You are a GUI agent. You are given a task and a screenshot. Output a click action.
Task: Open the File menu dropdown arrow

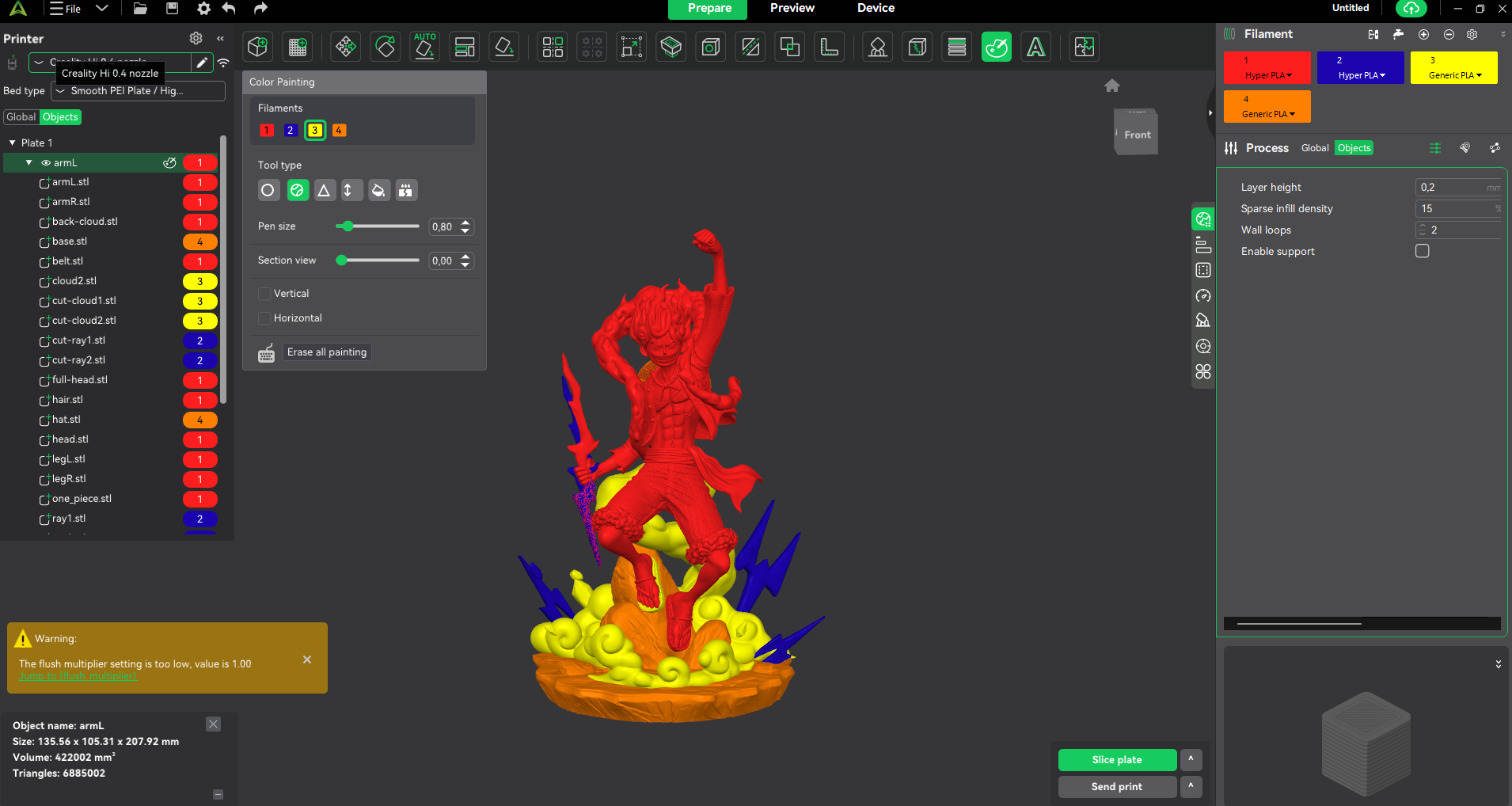[101, 9]
